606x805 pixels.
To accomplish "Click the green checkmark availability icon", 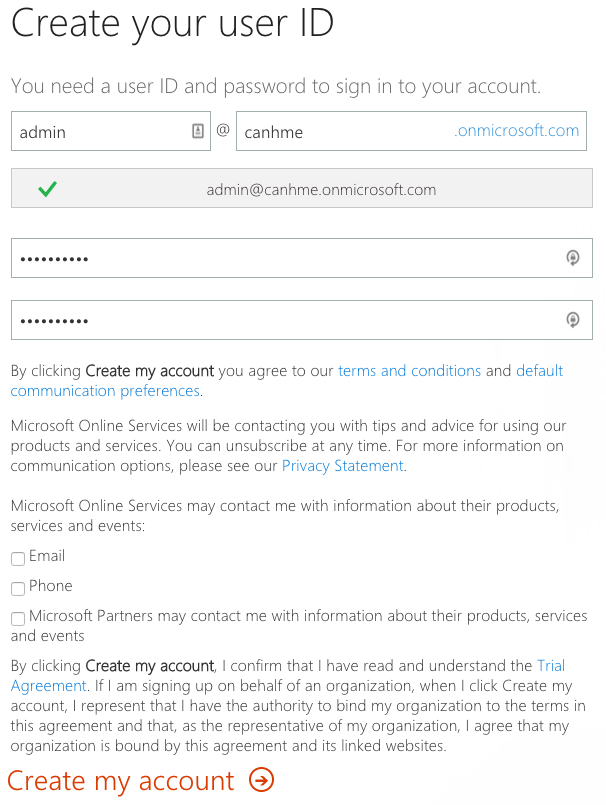I will (x=47, y=189).
